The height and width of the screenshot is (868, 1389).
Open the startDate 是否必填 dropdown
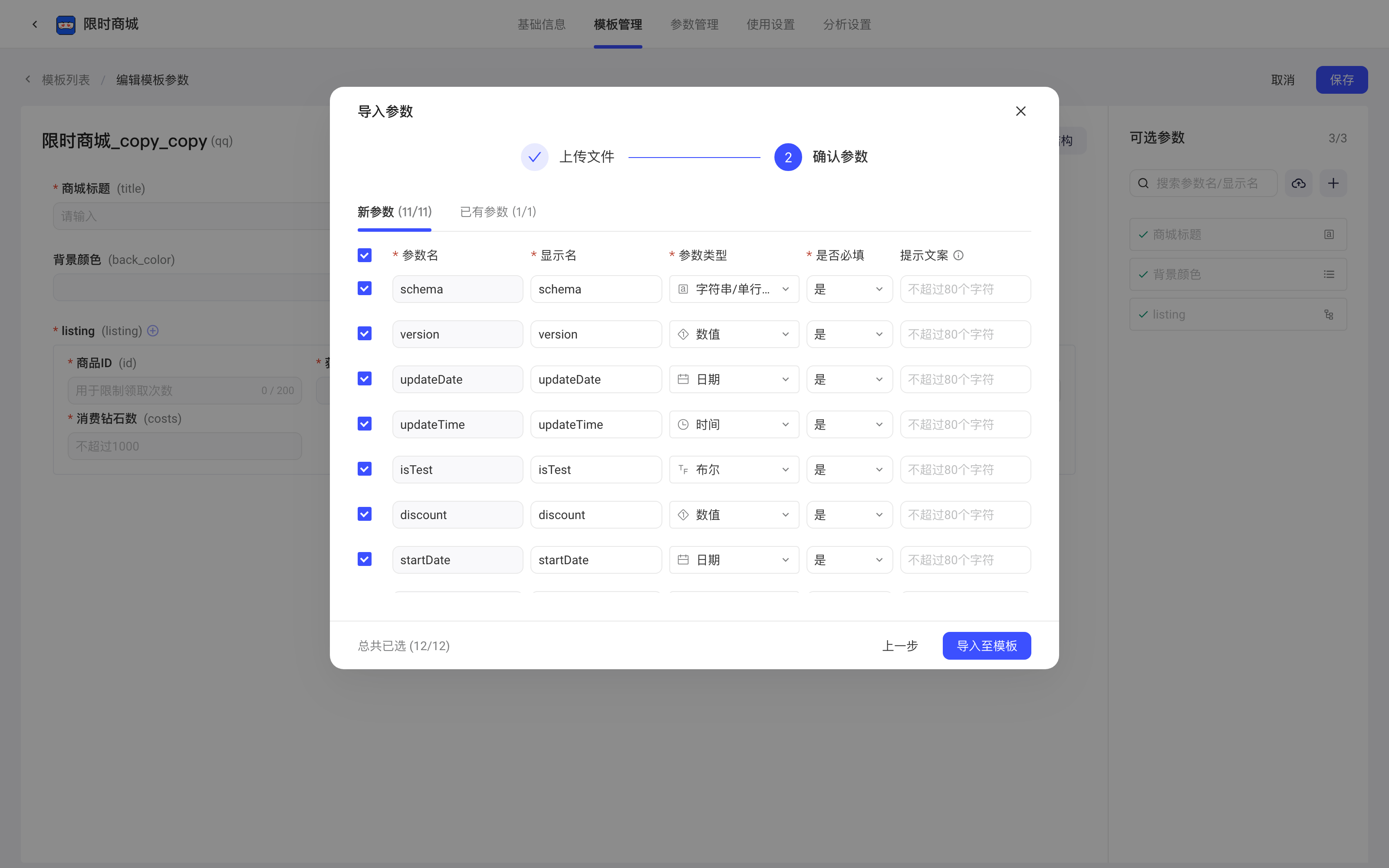click(x=849, y=560)
